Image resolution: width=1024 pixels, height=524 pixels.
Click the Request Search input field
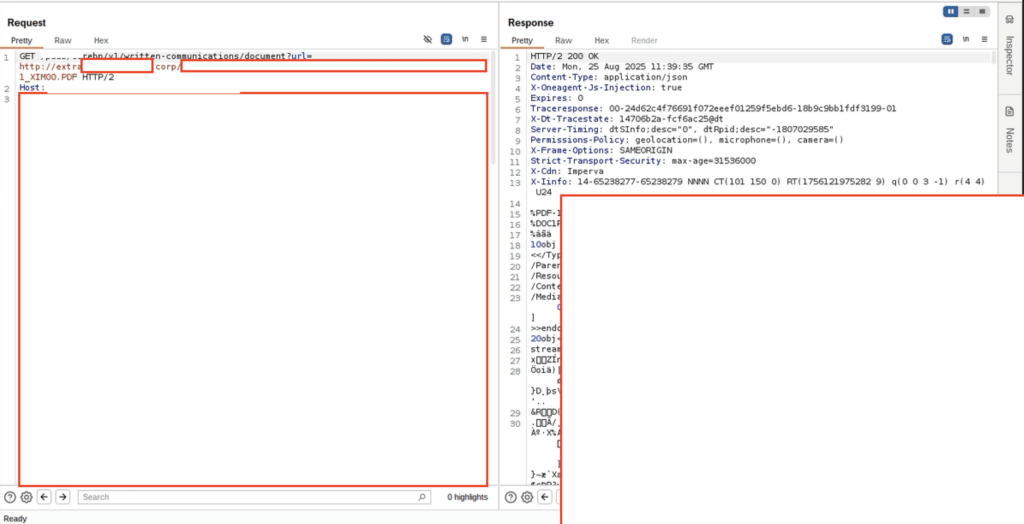pyautogui.click(x=250, y=497)
